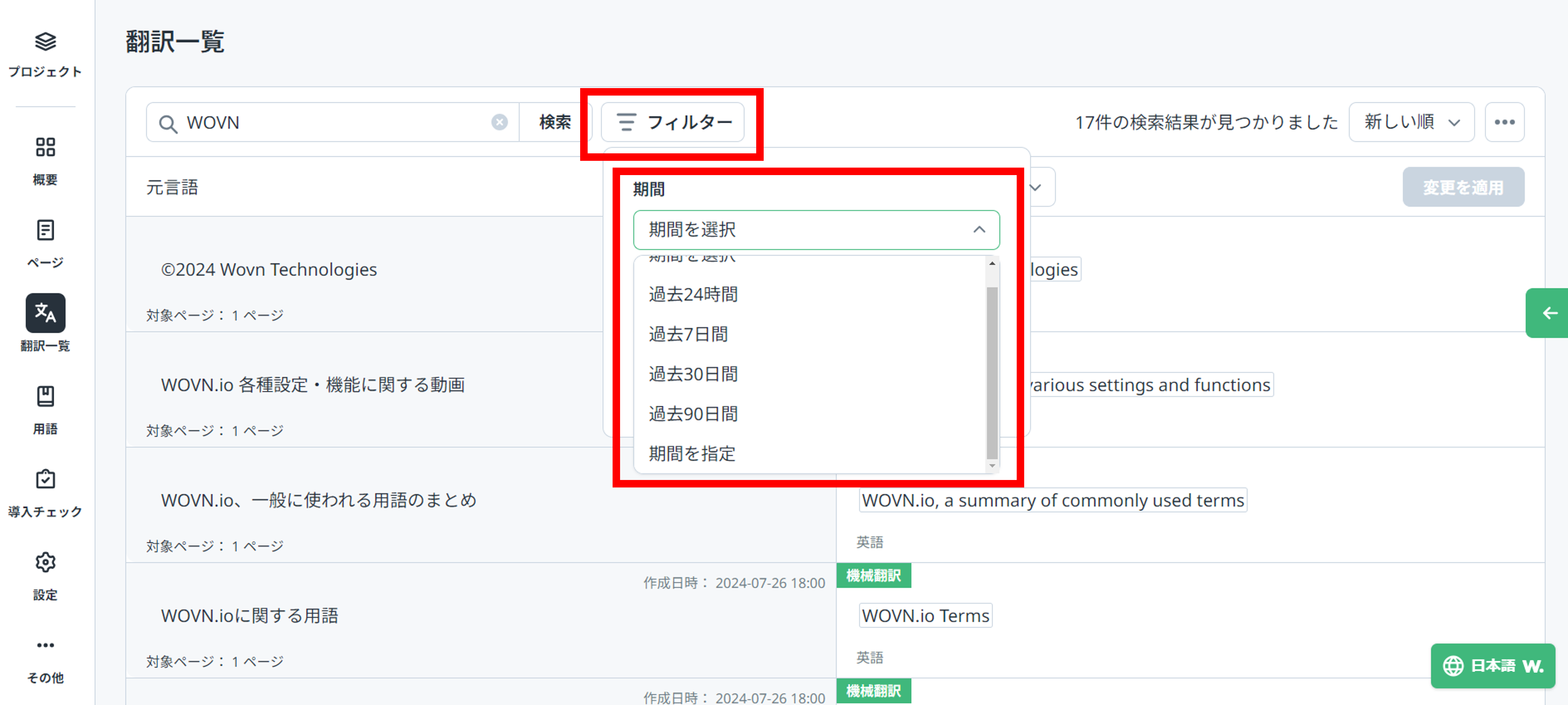
Task: Open the フィルター filter panel
Action: coord(673,122)
